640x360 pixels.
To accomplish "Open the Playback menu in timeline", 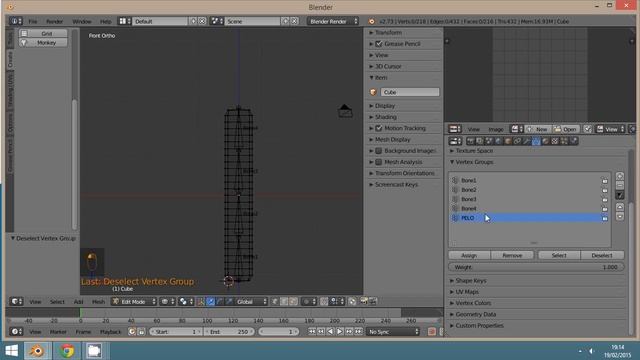I will 110,332.
